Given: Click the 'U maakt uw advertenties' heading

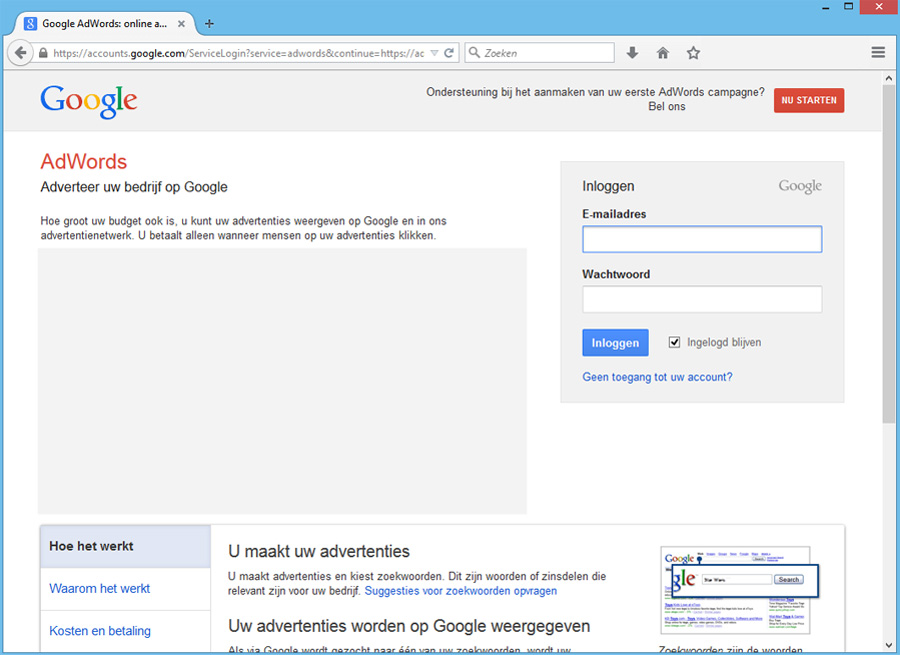Looking at the screenshot, I should click(x=319, y=552).
